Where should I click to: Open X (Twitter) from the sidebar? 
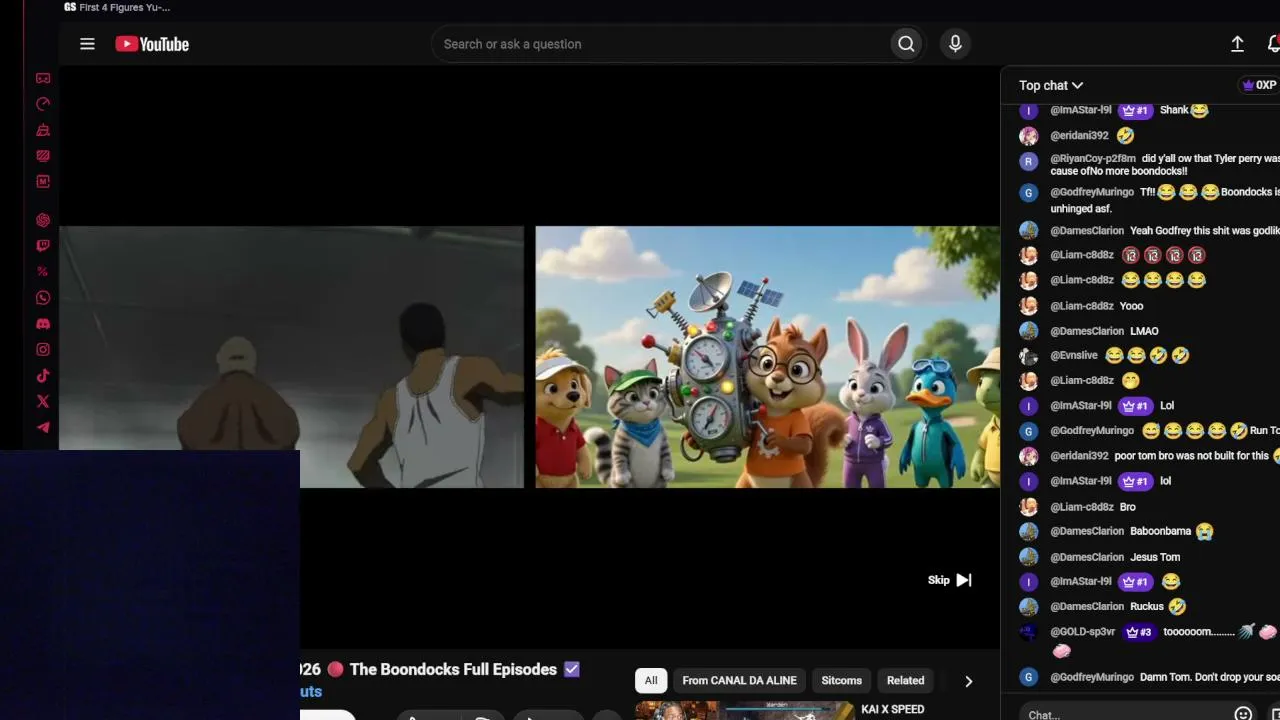[x=43, y=402]
